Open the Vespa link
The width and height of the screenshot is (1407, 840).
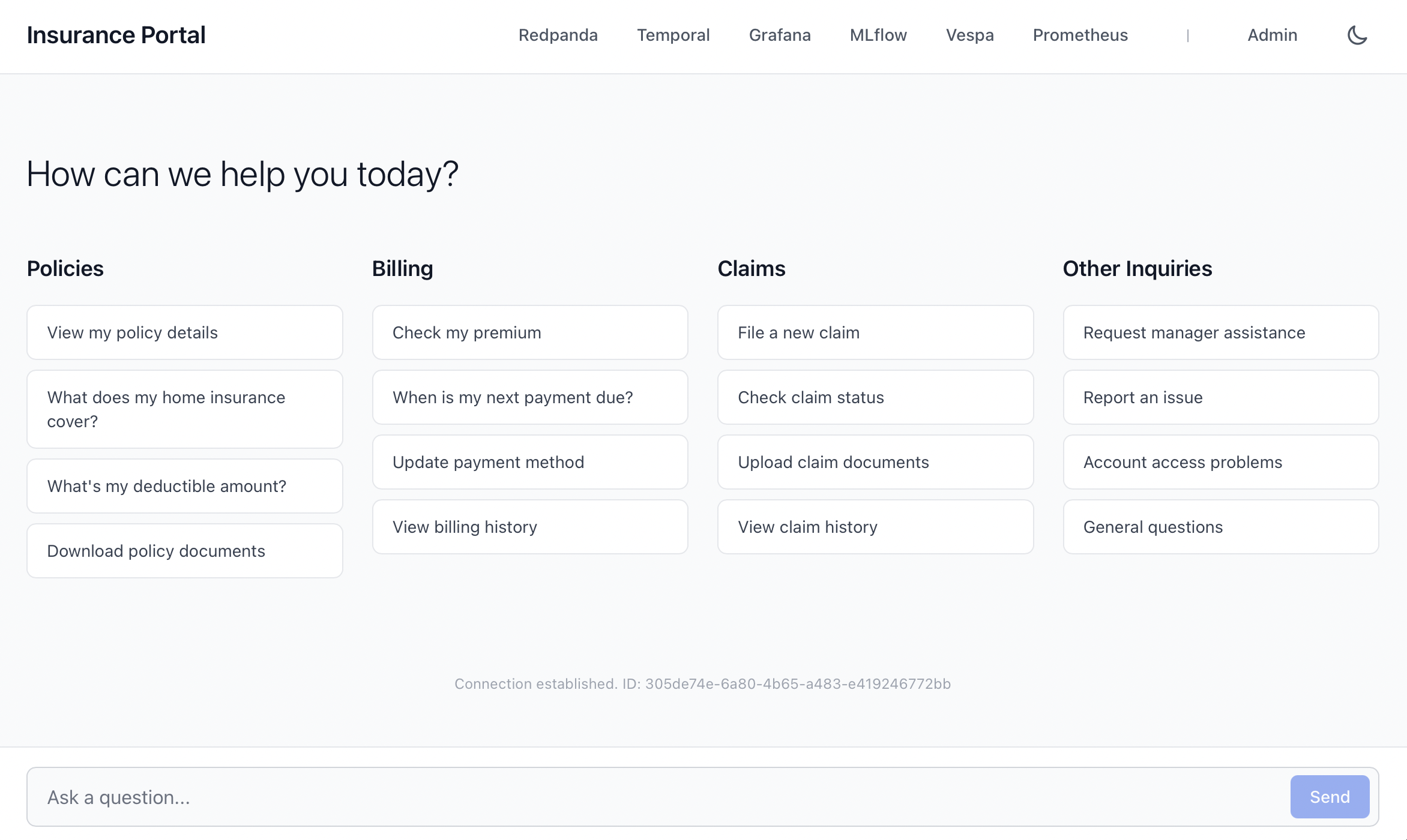click(x=970, y=35)
